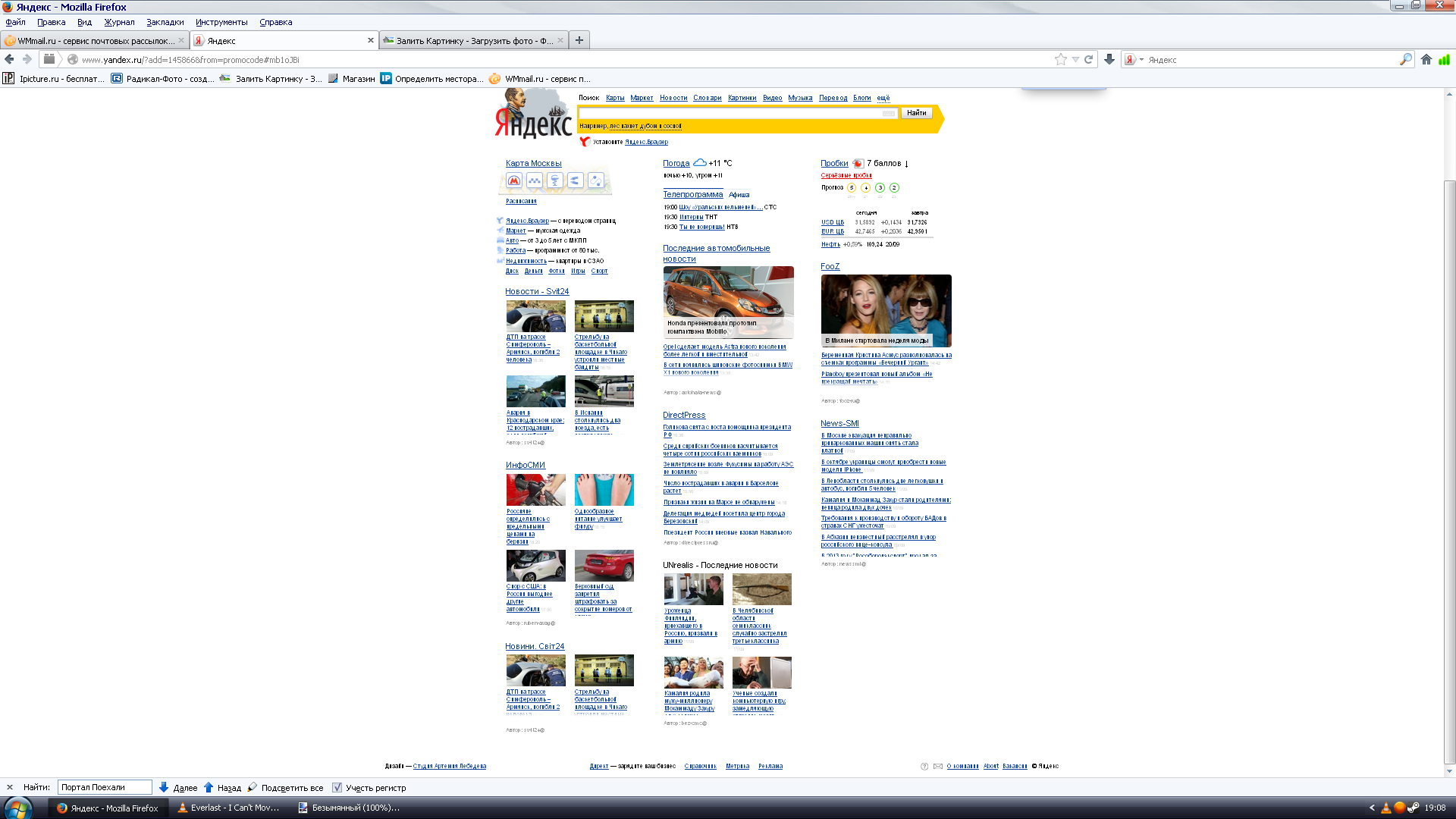The width and height of the screenshot is (1456, 819).
Task: Open the Журнал menu
Action: coord(119,22)
